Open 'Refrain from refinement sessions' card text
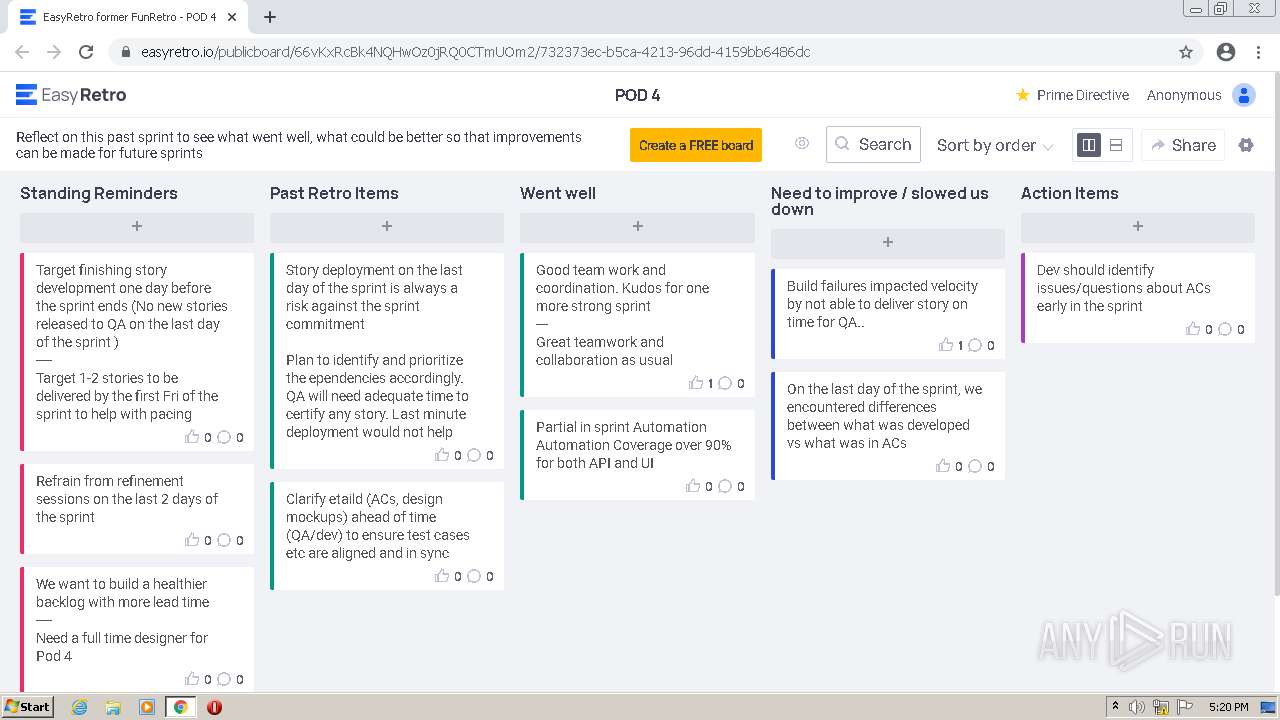 [127, 499]
